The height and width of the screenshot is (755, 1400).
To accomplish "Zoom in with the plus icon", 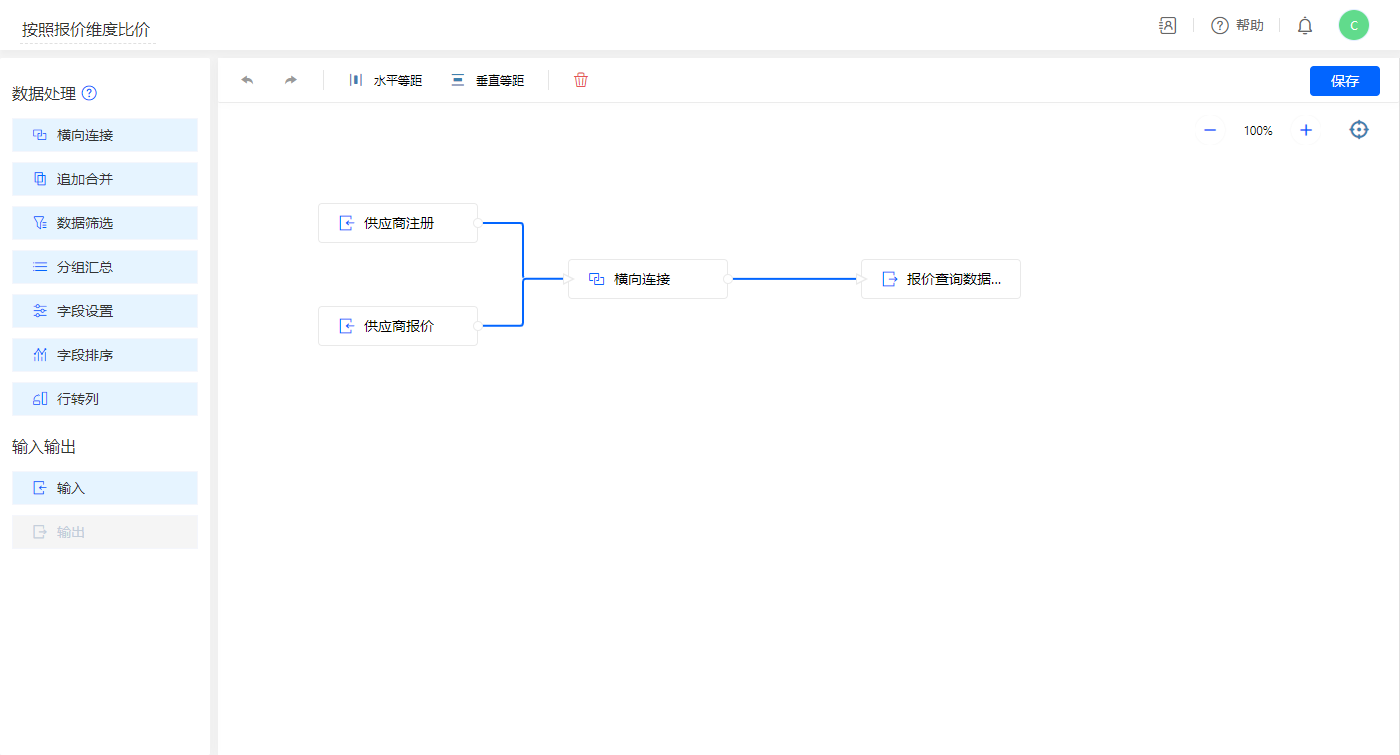I will 1306,130.
